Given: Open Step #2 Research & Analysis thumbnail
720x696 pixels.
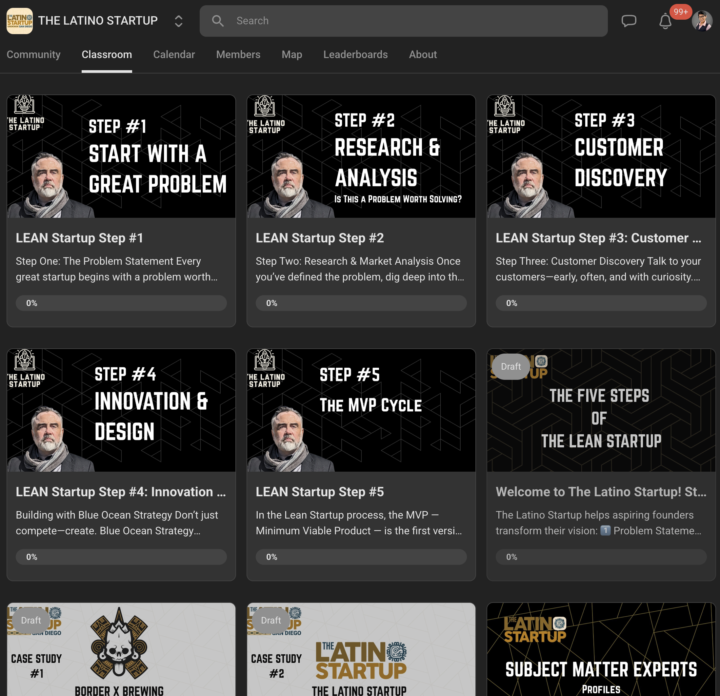Looking at the screenshot, I should (x=361, y=157).
